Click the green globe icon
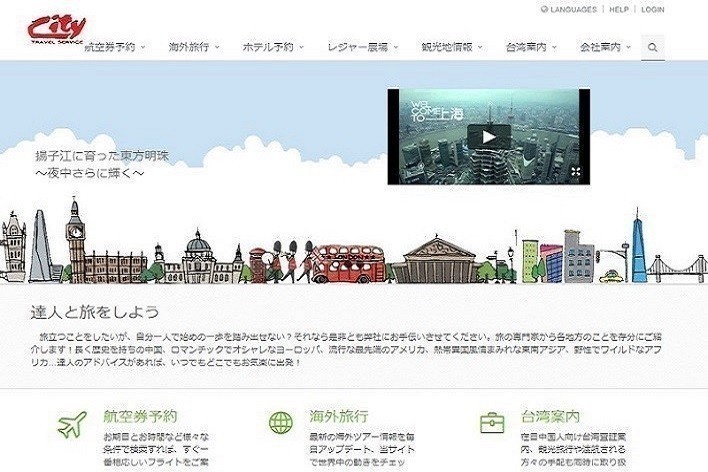 281,423
